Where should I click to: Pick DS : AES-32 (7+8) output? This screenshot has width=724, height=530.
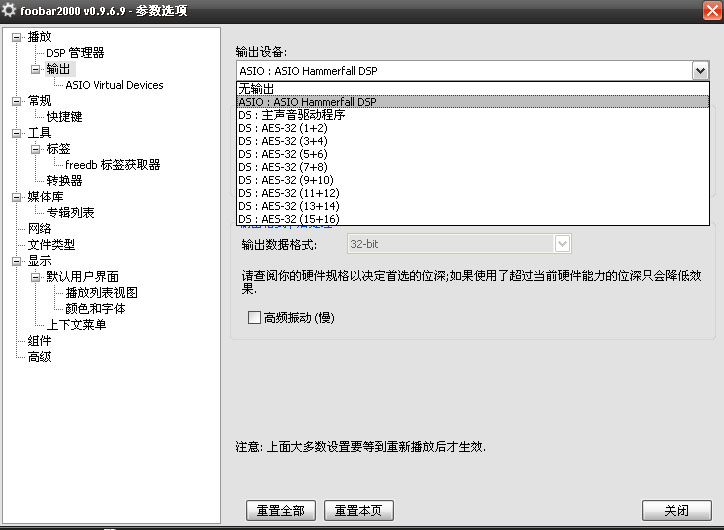pyautogui.click(x=473, y=167)
